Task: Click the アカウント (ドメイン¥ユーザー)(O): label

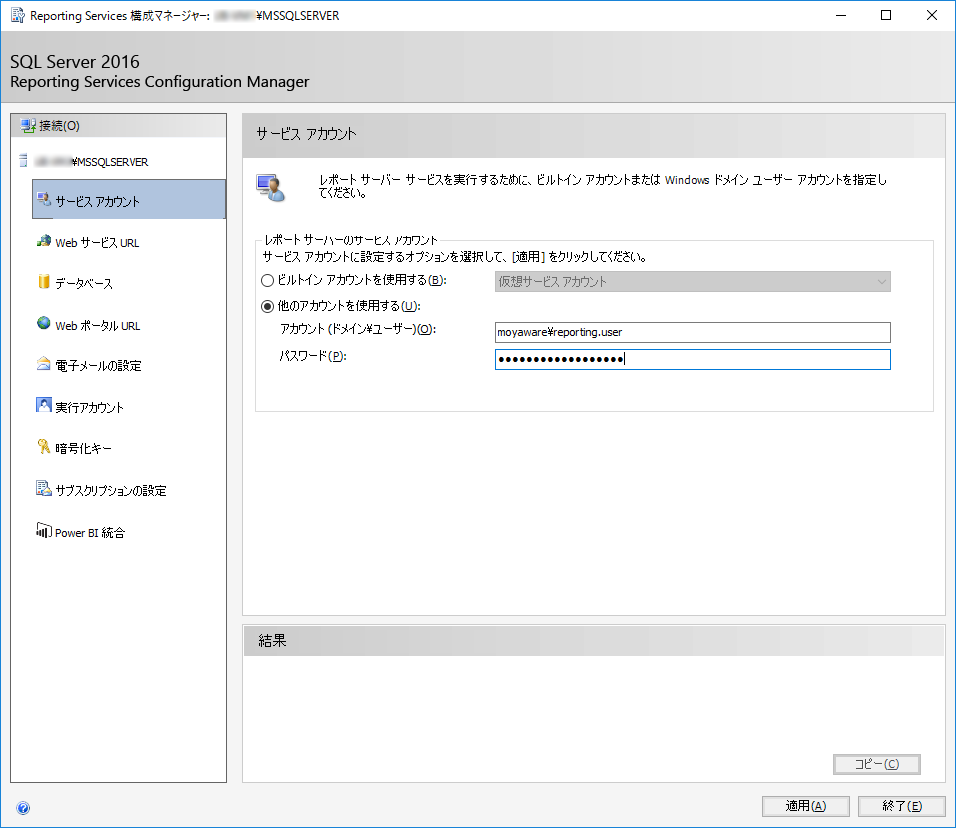Action: click(x=358, y=329)
